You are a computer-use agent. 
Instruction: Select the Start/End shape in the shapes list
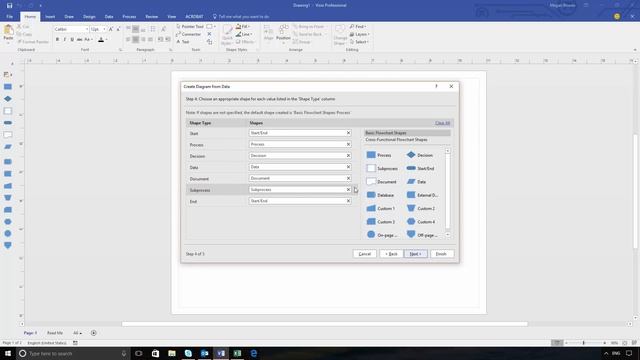coord(420,168)
